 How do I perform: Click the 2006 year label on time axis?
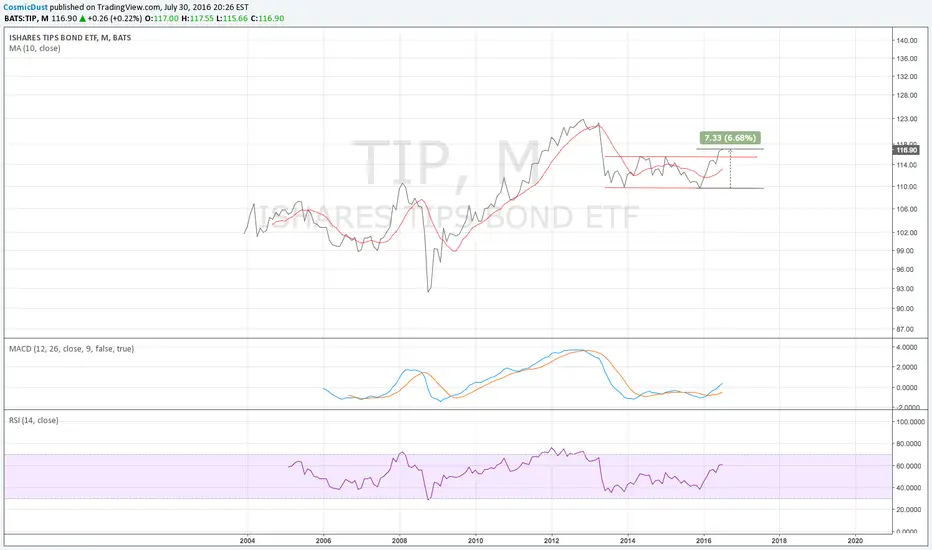click(x=323, y=540)
